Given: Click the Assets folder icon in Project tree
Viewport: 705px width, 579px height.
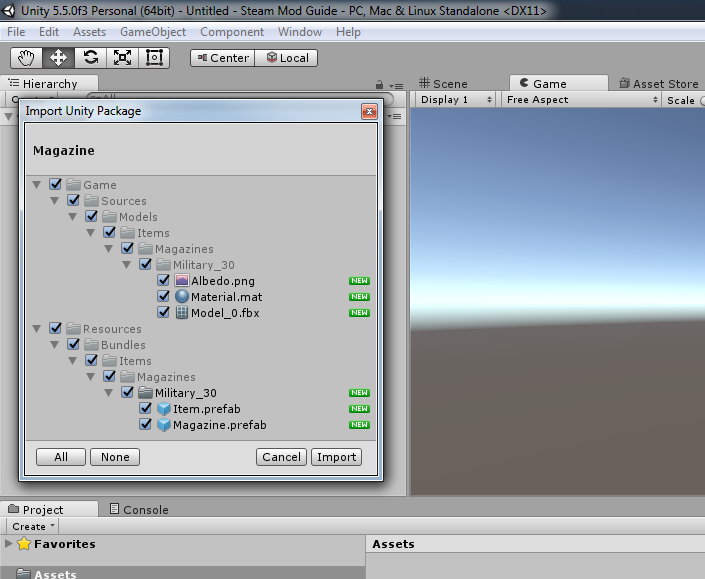Looking at the screenshot, I should [23, 574].
